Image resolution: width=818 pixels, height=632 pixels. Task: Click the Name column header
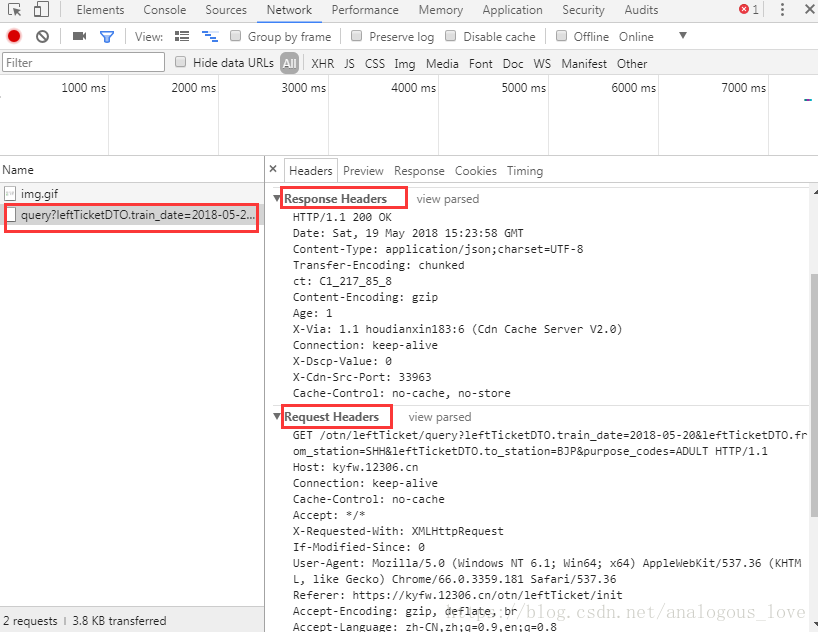click(132, 170)
